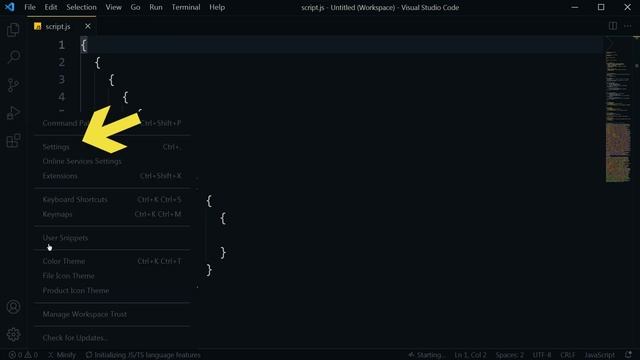This screenshot has height=360, width=640.
Task: Open the Run and Debug view icon
Action: [x=13, y=113]
